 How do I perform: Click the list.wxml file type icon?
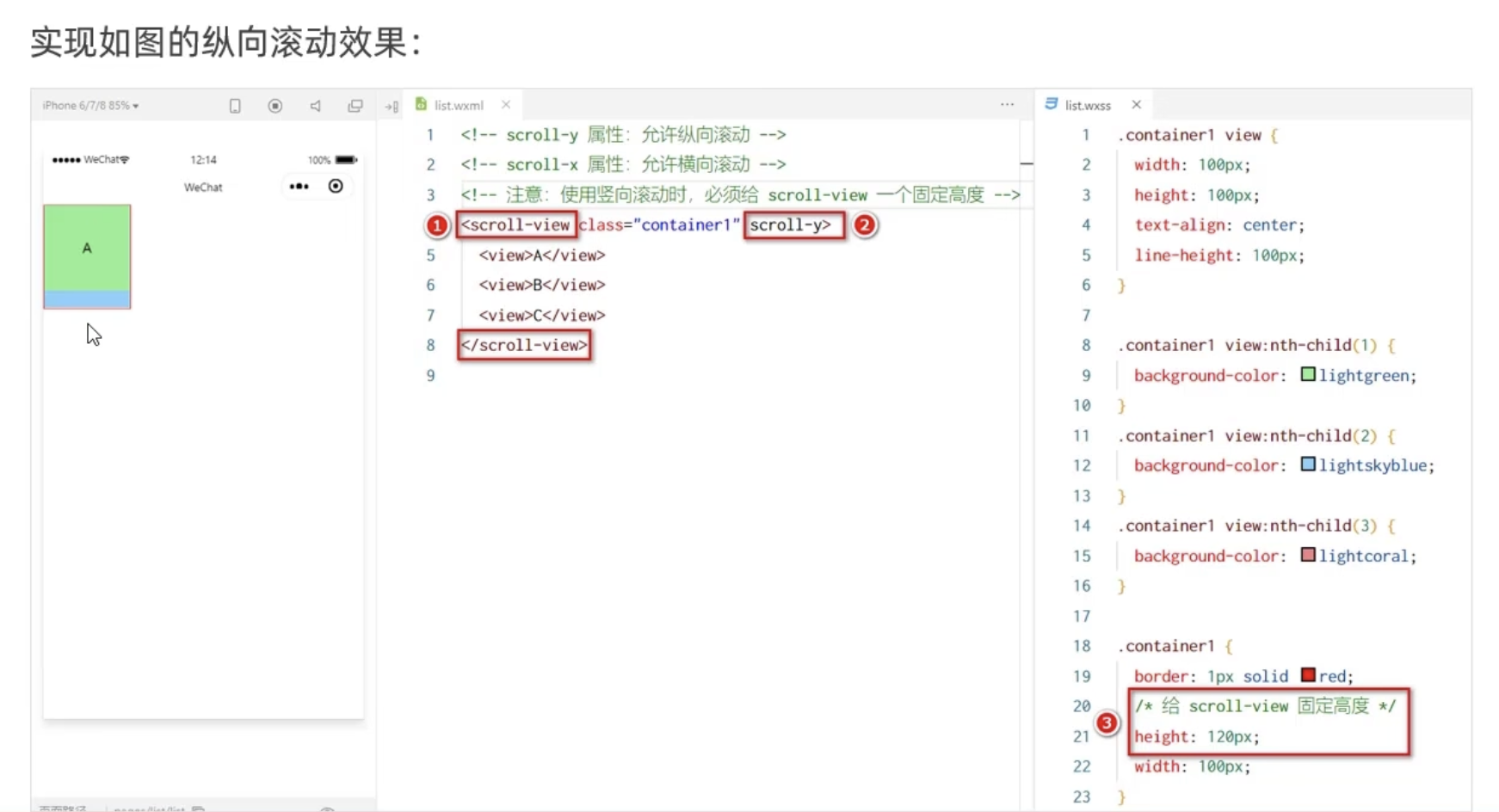pyautogui.click(x=421, y=104)
